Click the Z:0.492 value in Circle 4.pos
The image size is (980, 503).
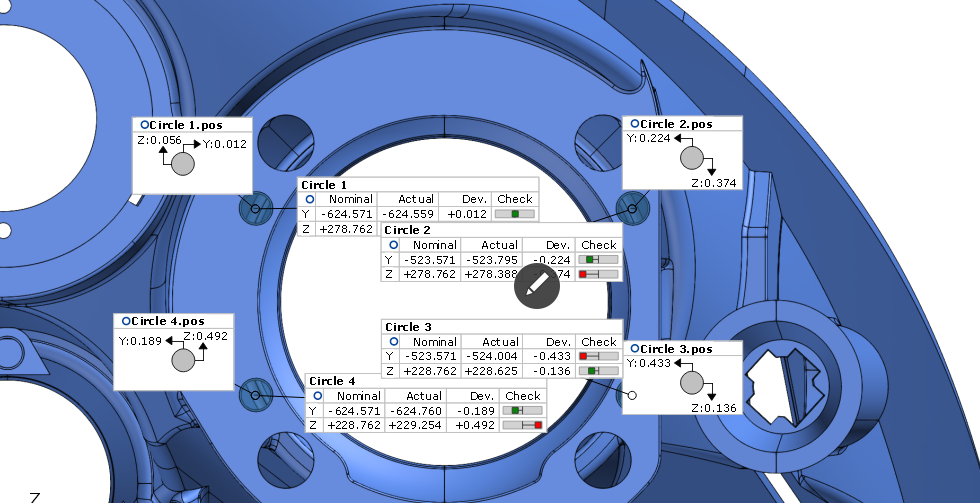(206, 336)
